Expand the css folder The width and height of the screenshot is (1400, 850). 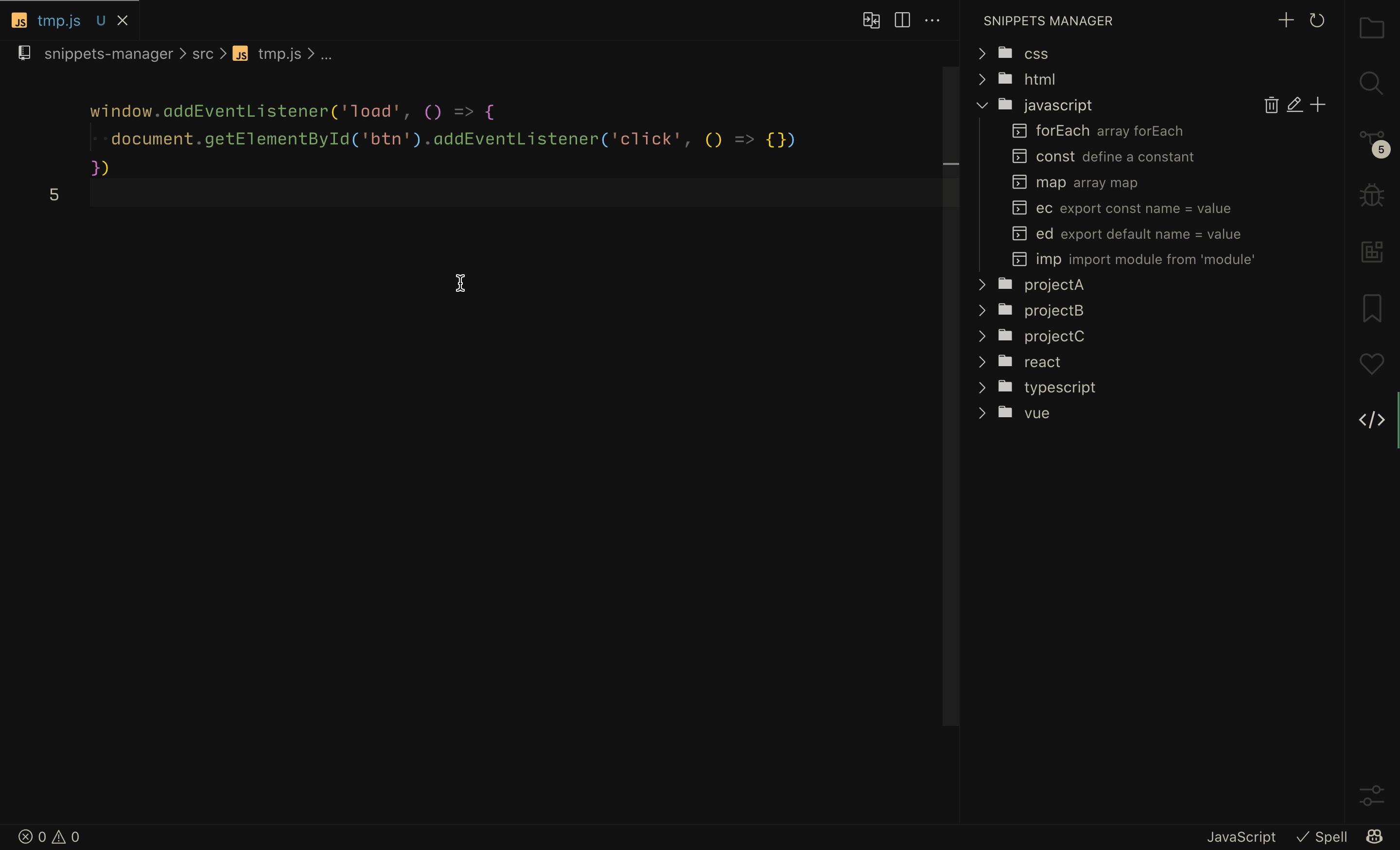[982, 53]
